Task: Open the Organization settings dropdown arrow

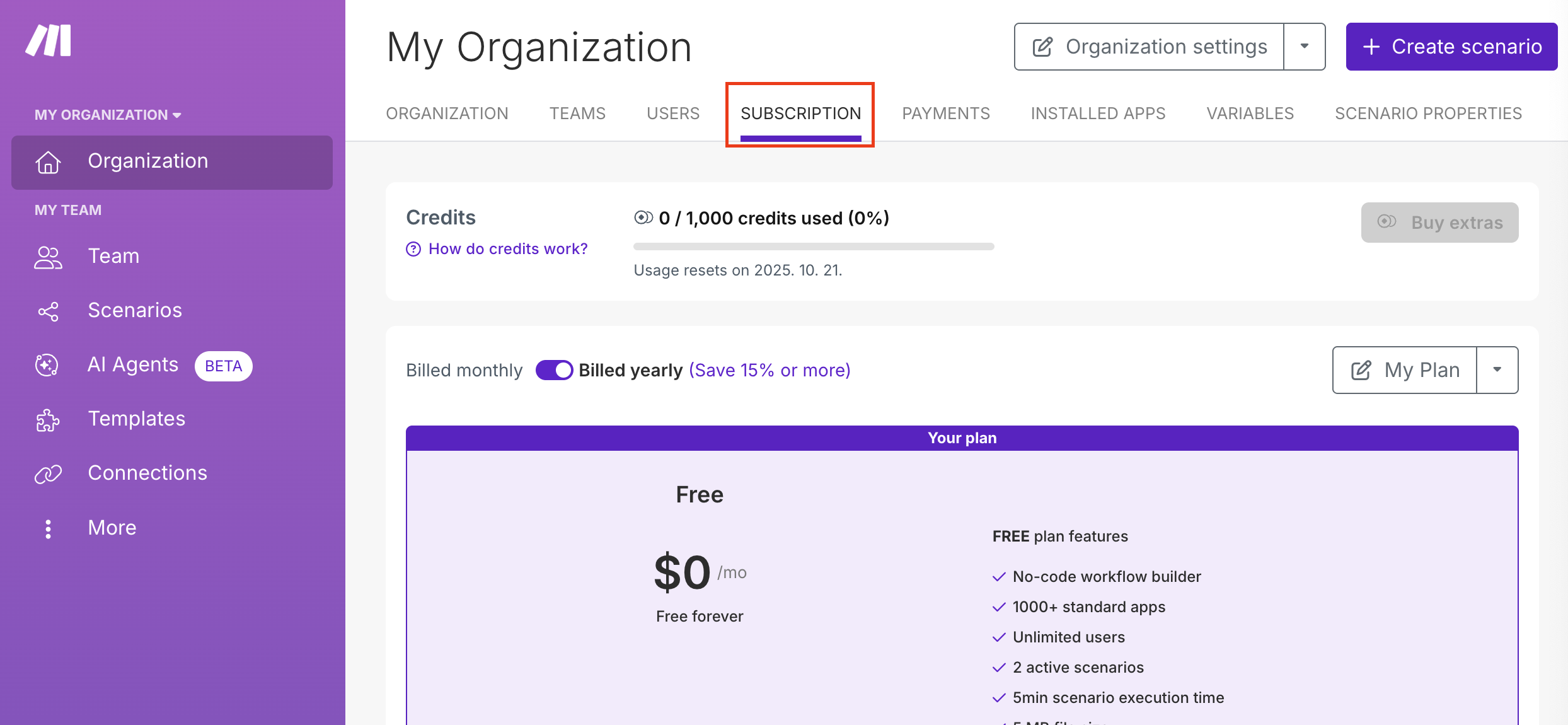Action: click(x=1304, y=47)
